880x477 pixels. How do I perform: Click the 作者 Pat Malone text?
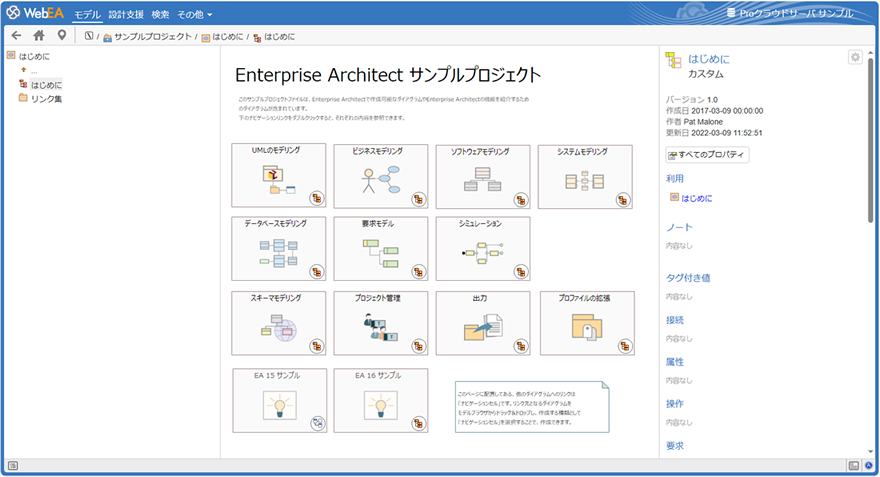pos(694,122)
